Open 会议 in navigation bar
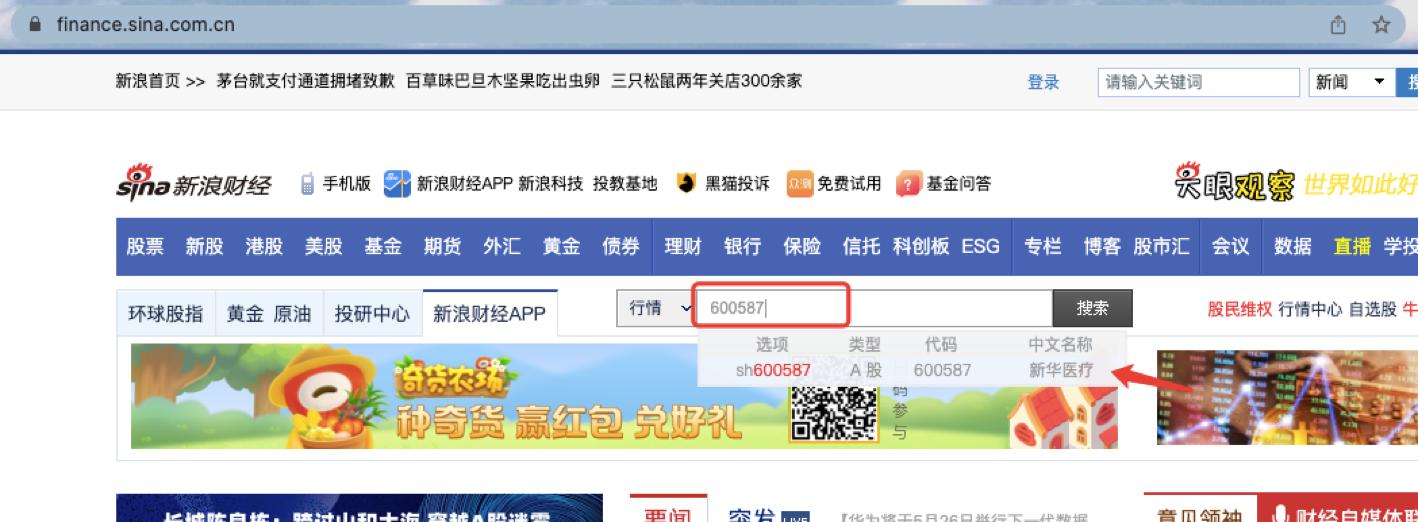 [1230, 246]
